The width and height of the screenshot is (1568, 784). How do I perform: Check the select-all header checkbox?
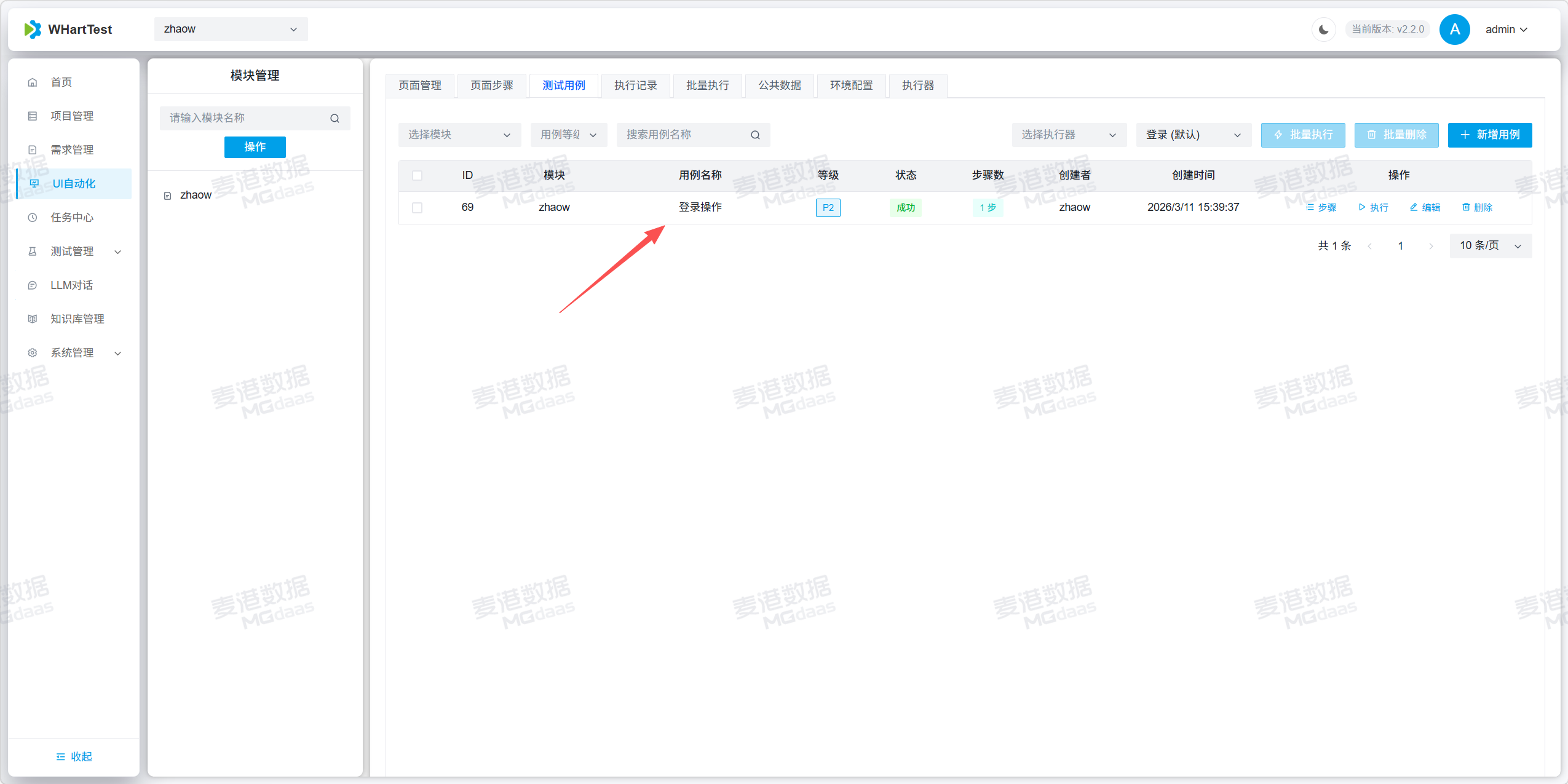(x=418, y=175)
